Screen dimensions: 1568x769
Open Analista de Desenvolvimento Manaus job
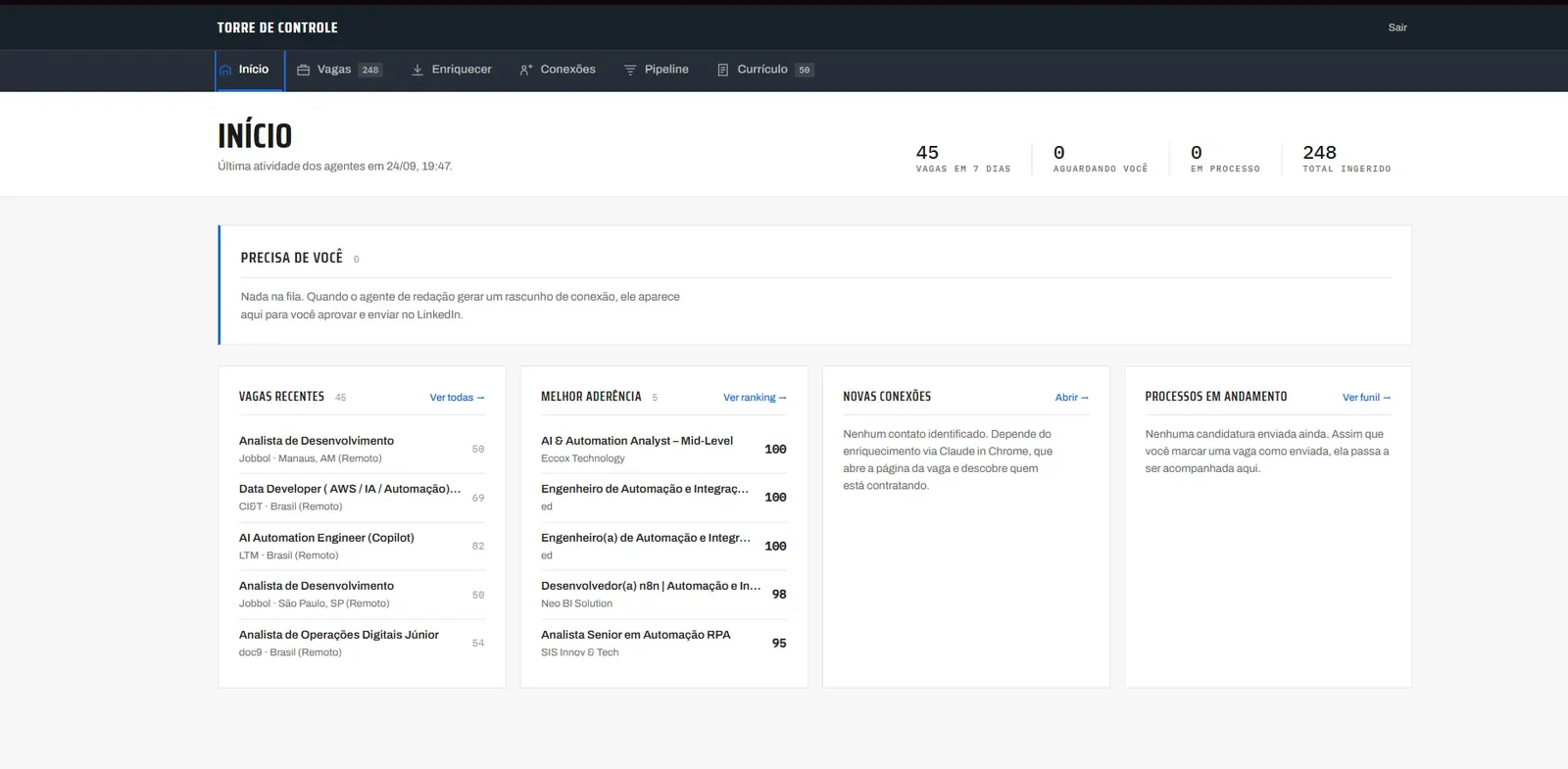coord(362,450)
